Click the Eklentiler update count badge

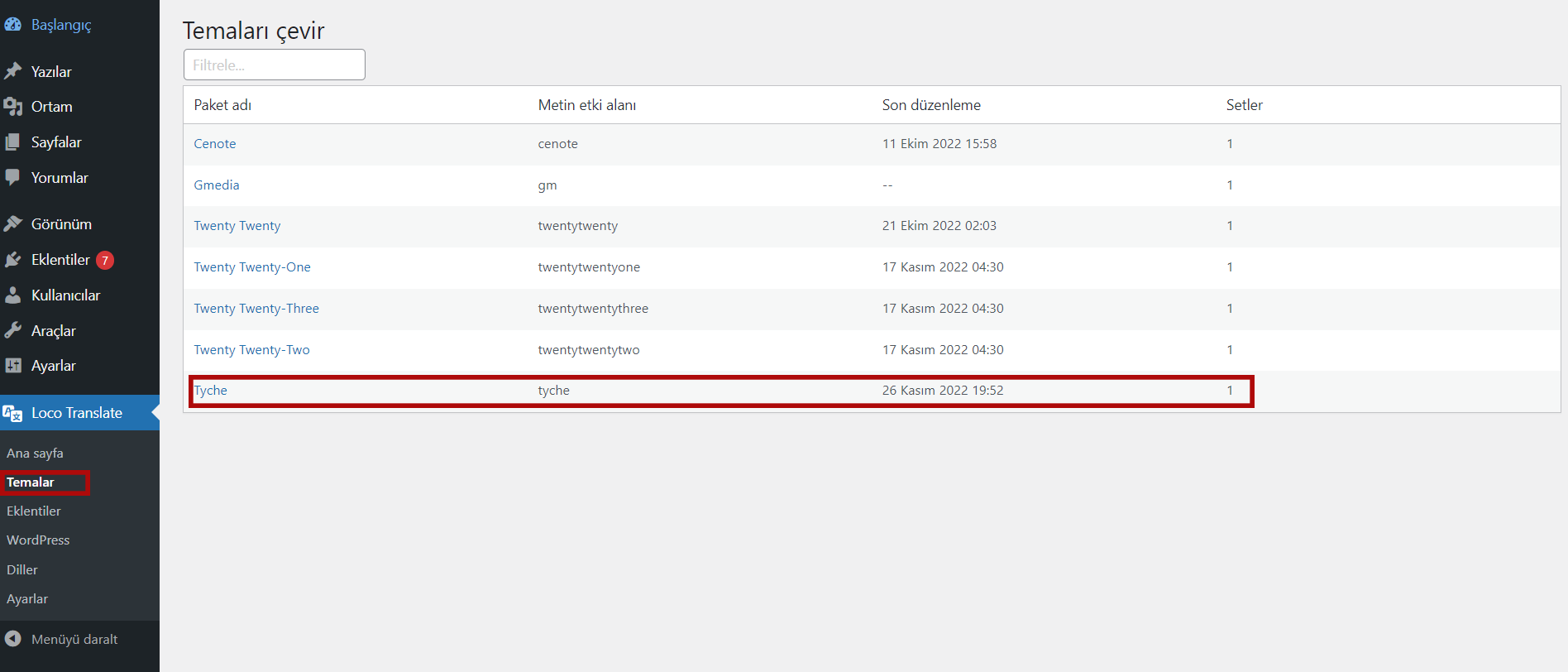coord(105,260)
